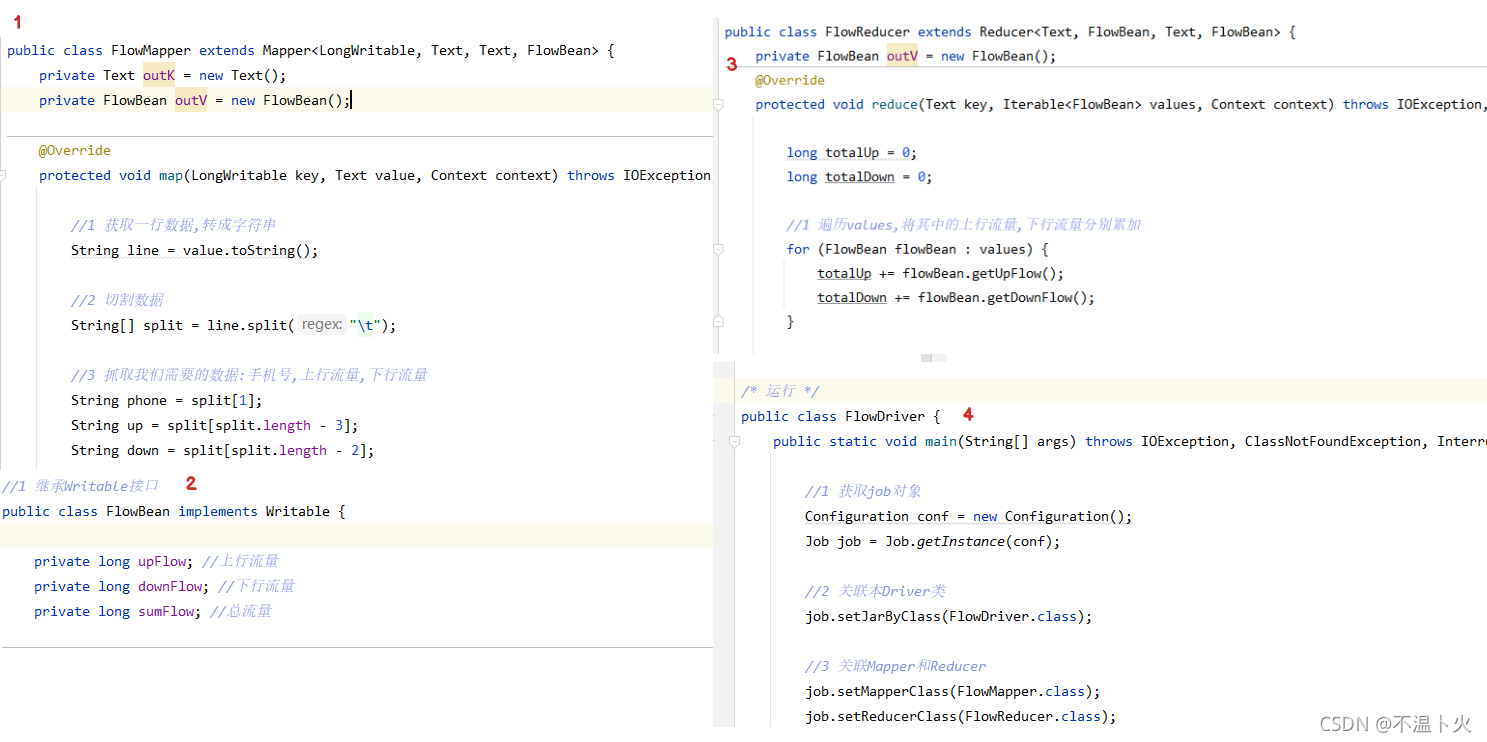Click the line 'String phone = split[1];'
The image size is (1487, 742).
[167, 400]
